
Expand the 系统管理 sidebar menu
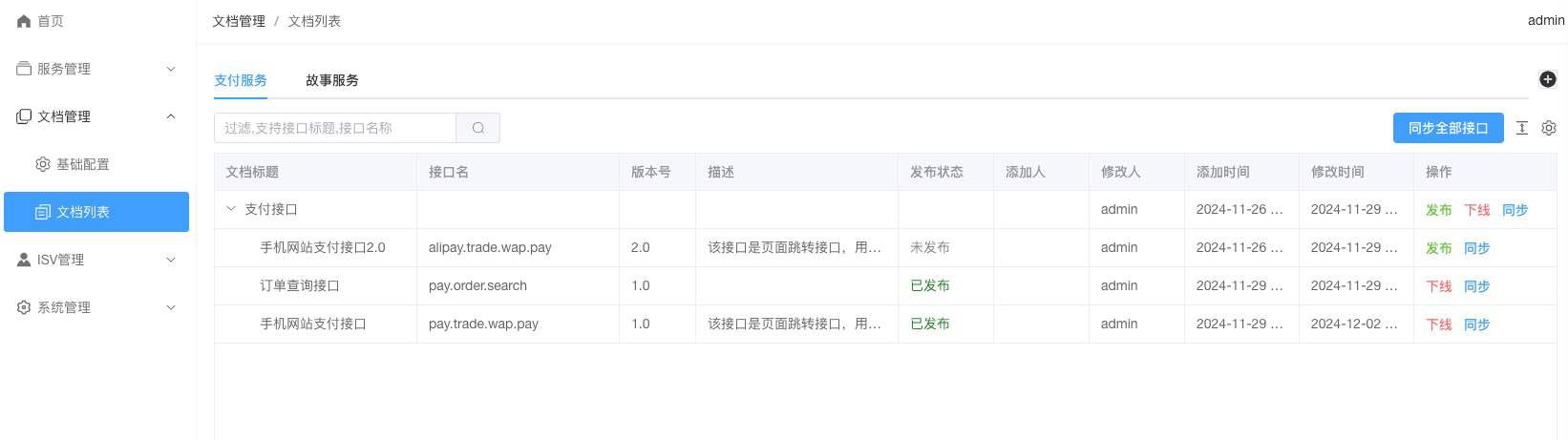[171, 307]
